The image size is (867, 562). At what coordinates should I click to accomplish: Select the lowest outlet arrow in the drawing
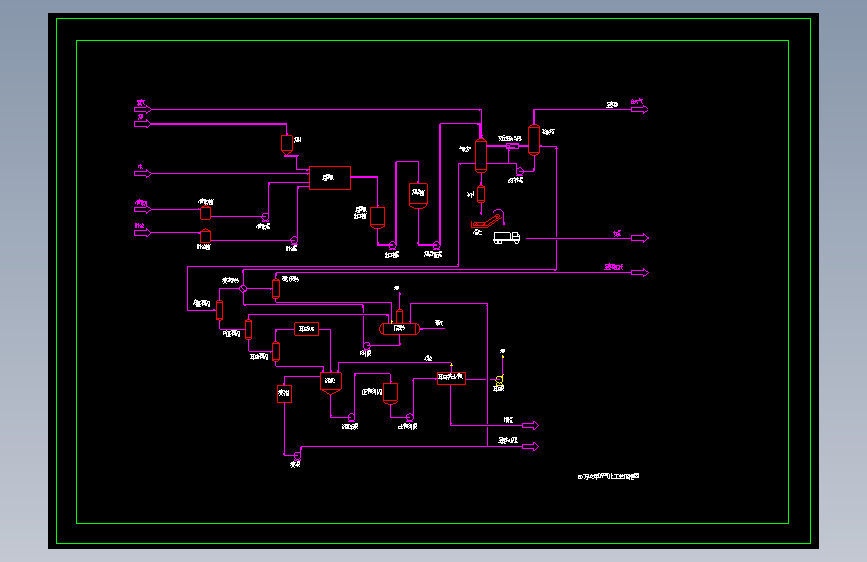point(530,447)
